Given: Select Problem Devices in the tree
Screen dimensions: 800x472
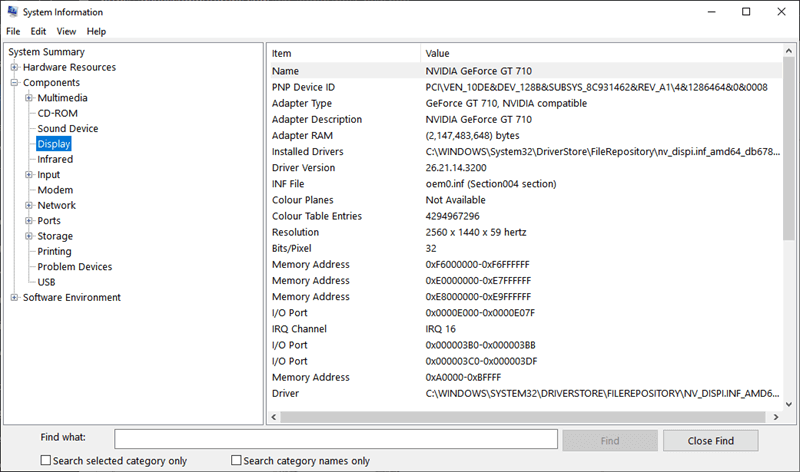Looking at the screenshot, I should pyautogui.click(x=74, y=266).
